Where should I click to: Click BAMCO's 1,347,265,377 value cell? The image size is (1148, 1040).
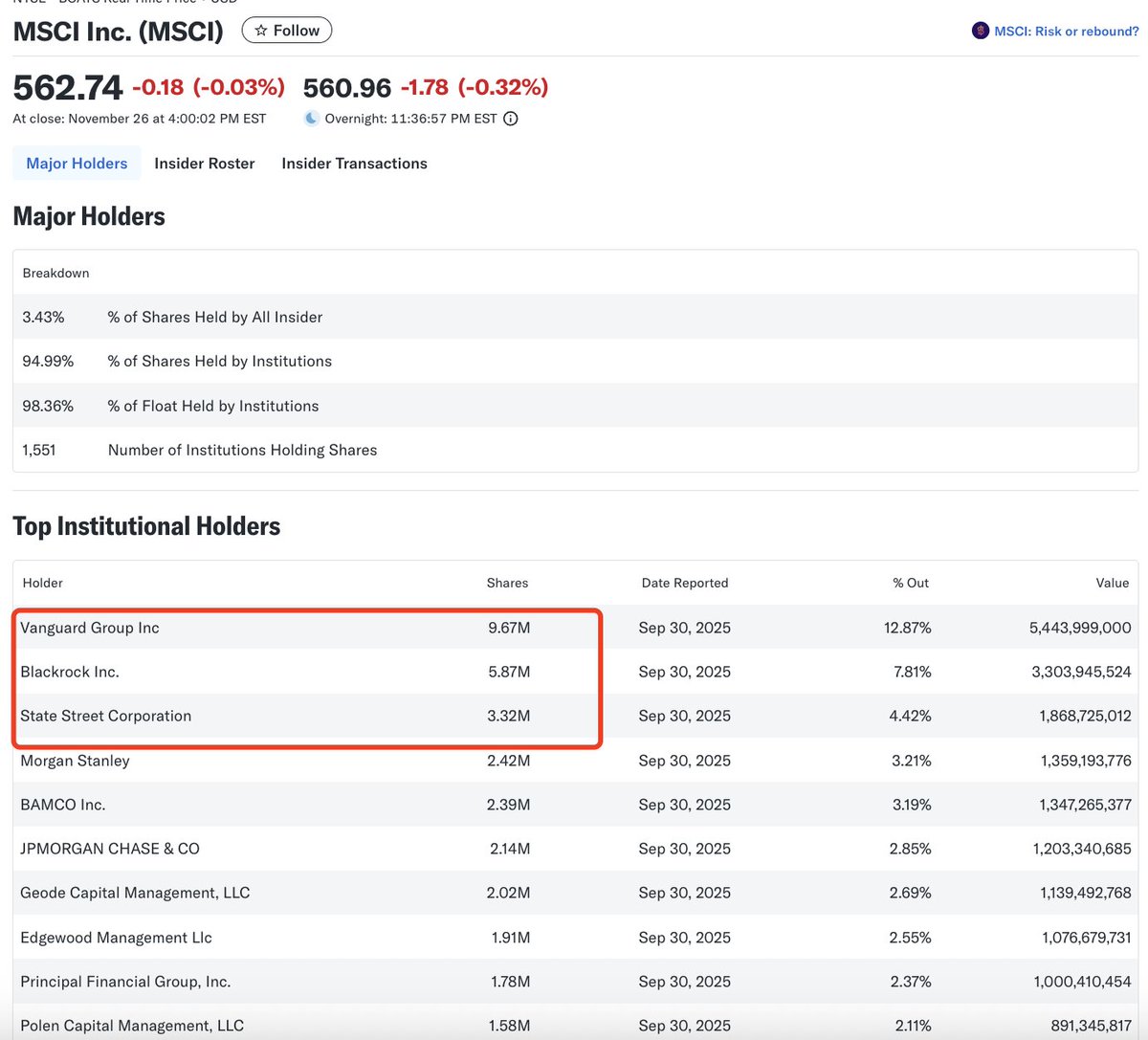click(x=1086, y=805)
